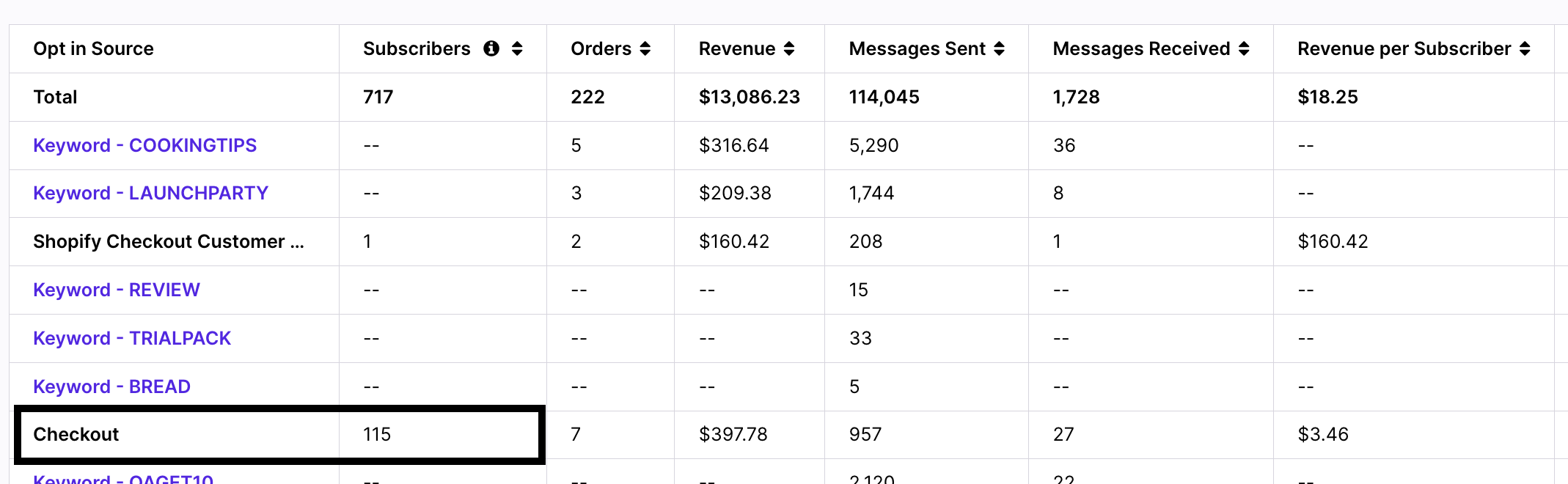1568x484 pixels.
Task: Sort by Messages Sent arrows
Action: click(999, 48)
